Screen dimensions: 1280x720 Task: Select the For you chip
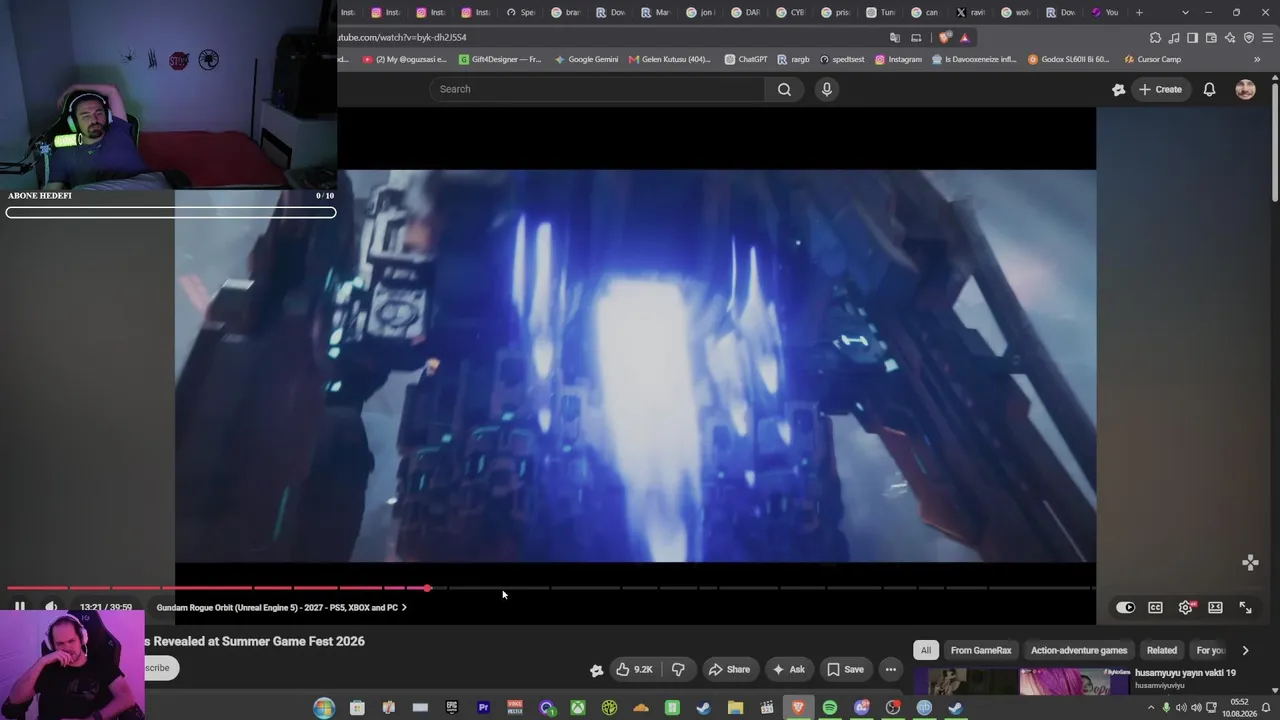(x=1210, y=650)
